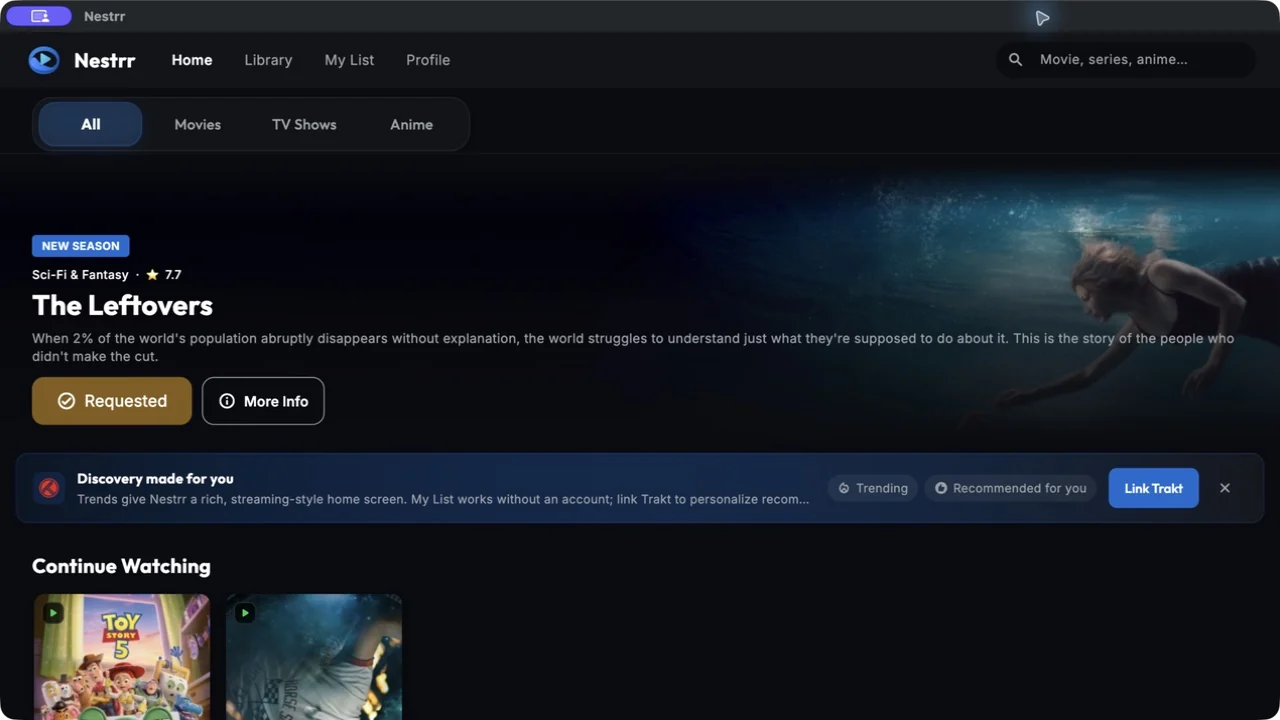
Task: Click the Nestrr window title text
Action: pyautogui.click(x=104, y=17)
